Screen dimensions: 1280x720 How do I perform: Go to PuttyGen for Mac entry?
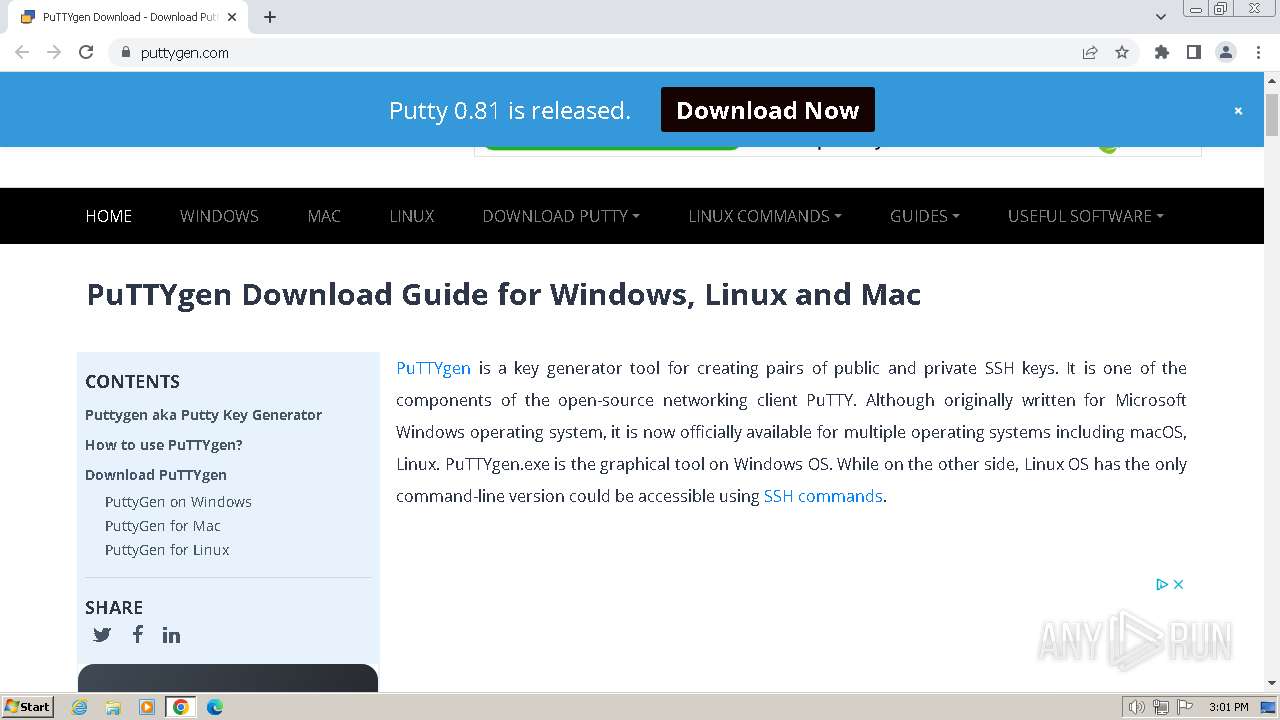[x=163, y=526]
